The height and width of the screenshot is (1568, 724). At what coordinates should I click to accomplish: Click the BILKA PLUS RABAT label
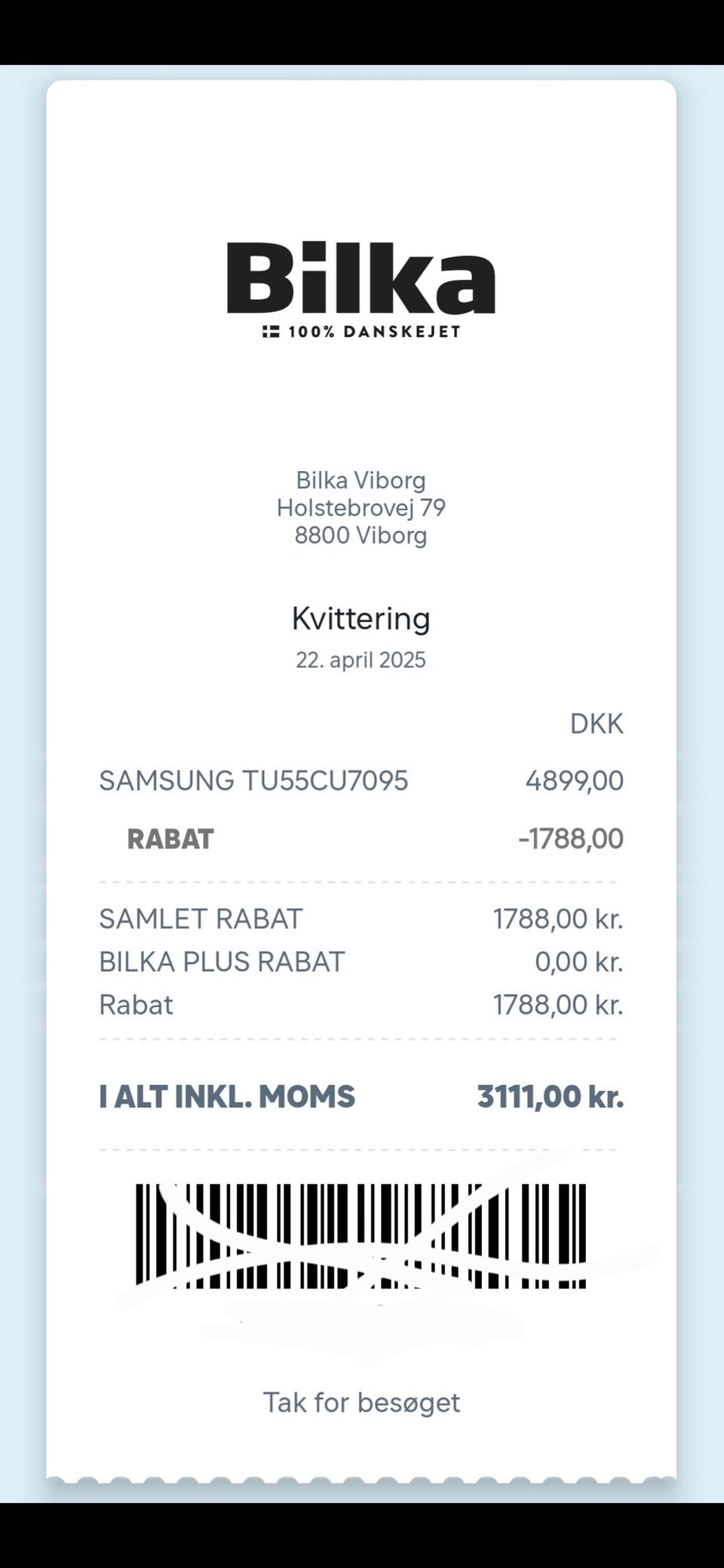(222, 962)
